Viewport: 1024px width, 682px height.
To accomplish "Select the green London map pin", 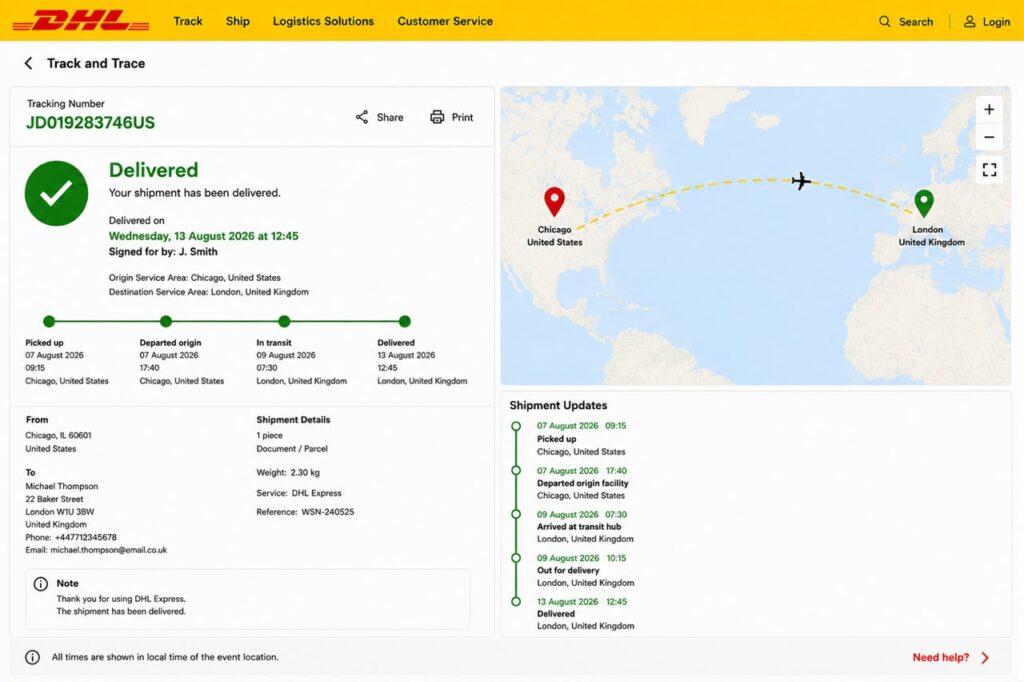I will (923, 203).
